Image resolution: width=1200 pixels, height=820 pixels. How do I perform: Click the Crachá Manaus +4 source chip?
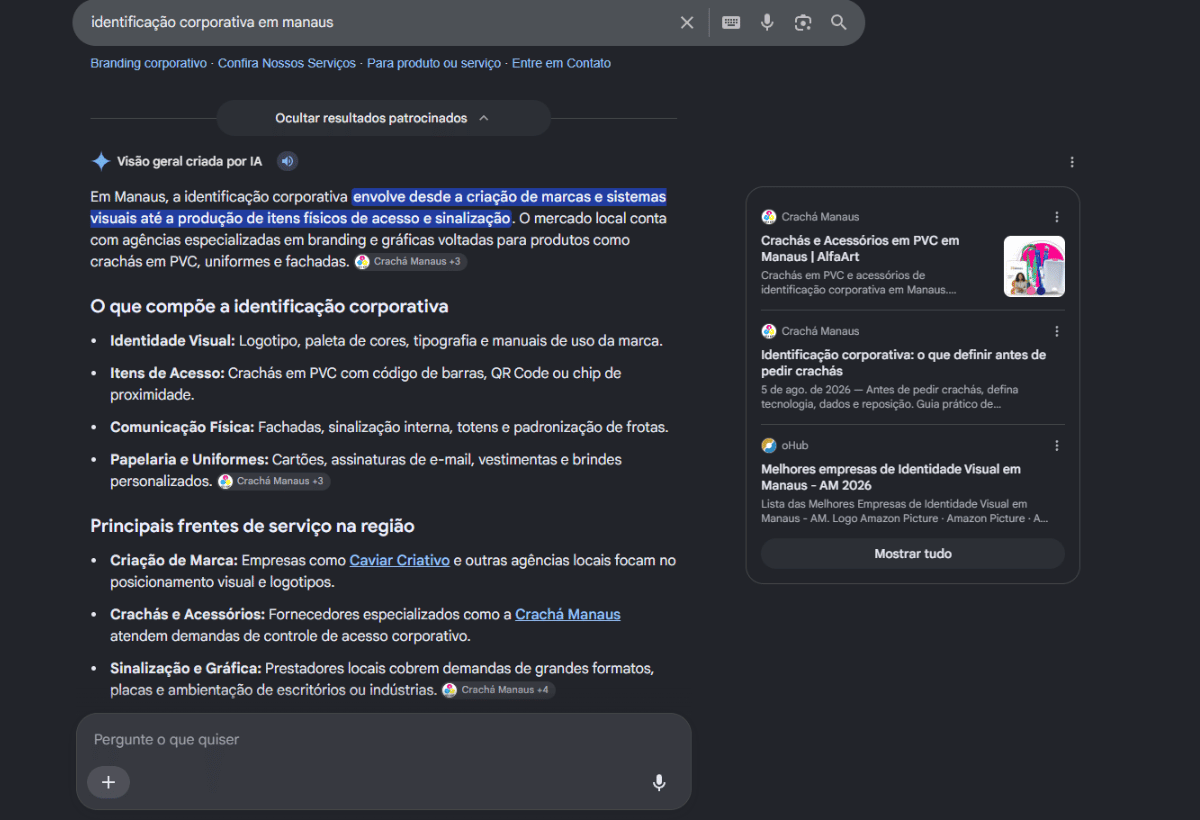pos(498,690)
